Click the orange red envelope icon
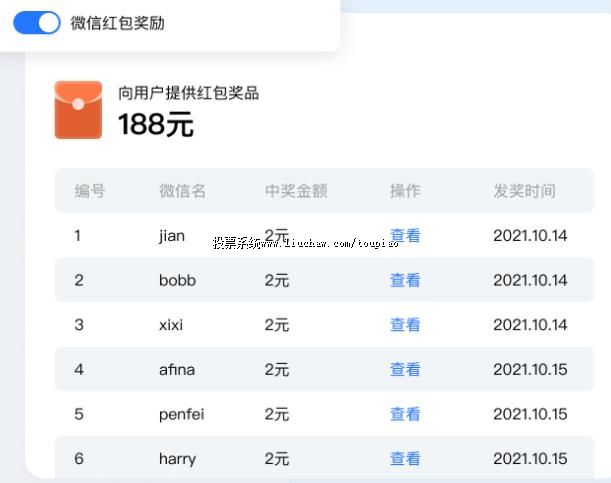 (78, 110)
